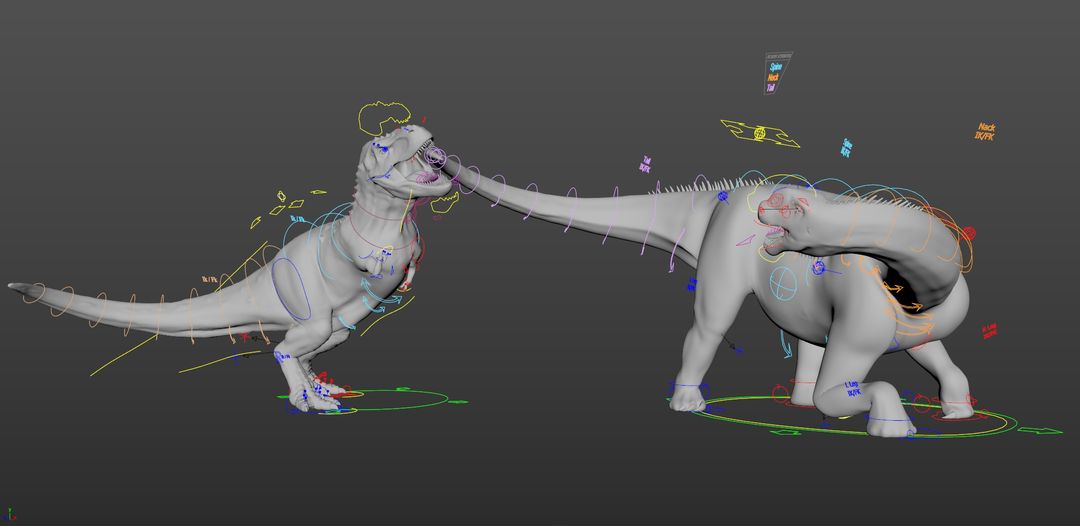This screenshot has height=526, width=1080.
Task: Click Tail in the control visibility panel
Action: (x=771, y=87)
